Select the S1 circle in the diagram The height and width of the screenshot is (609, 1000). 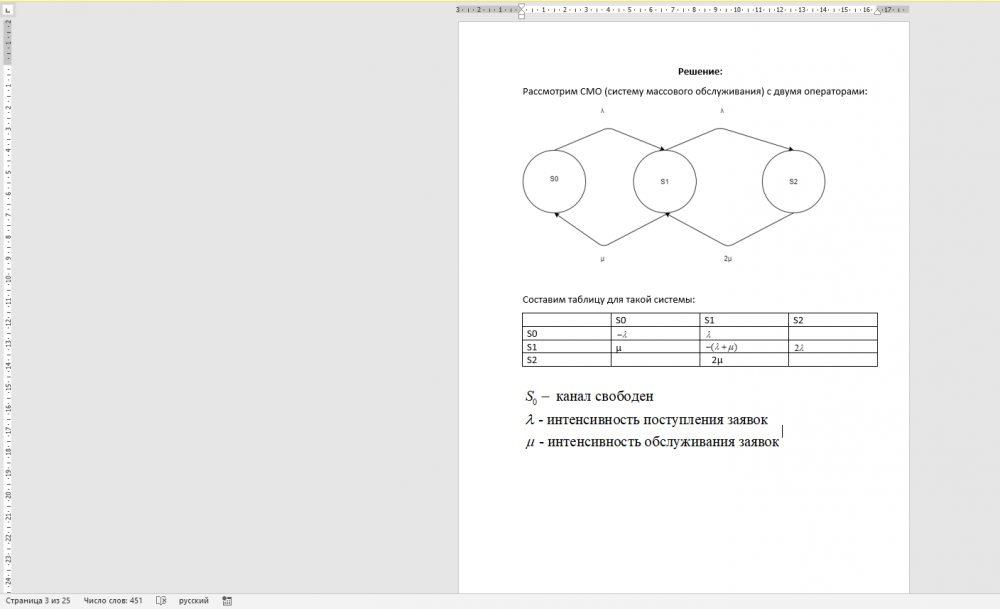664,181
